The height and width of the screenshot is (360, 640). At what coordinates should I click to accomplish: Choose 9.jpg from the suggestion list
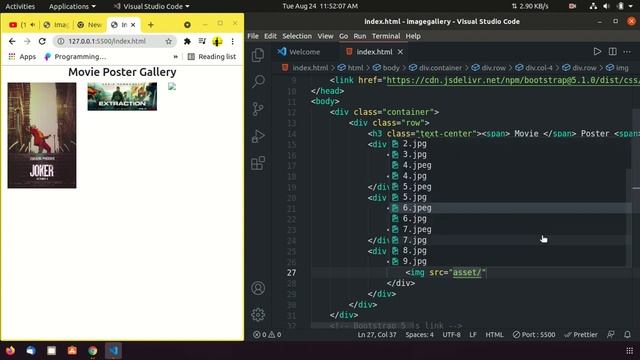(x=510, y=262)
